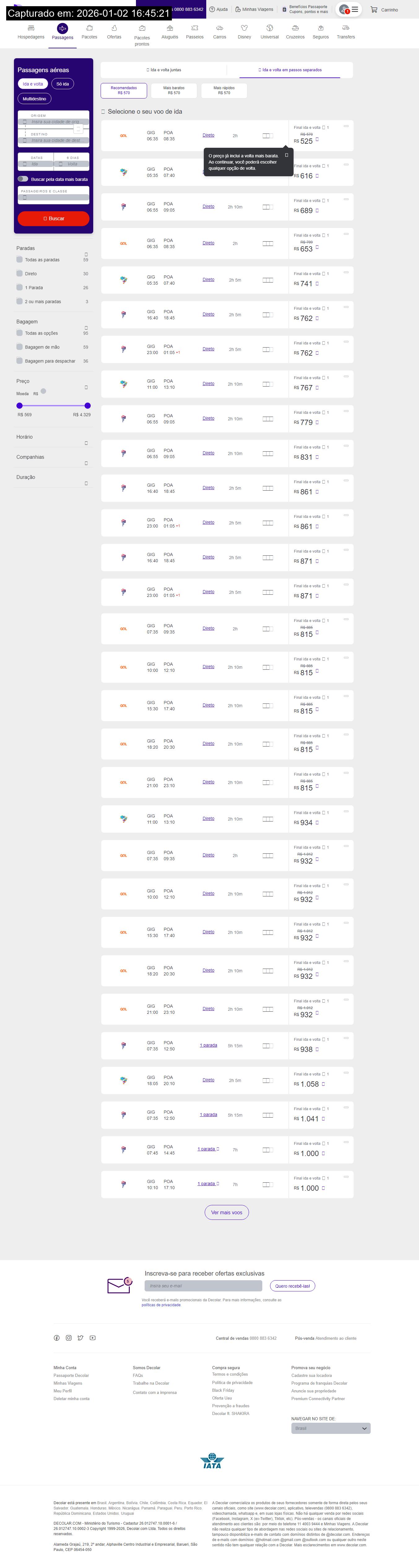Click the newsletter e-mail input field
The image size is (419, 1568).
tap(203, 1285)
